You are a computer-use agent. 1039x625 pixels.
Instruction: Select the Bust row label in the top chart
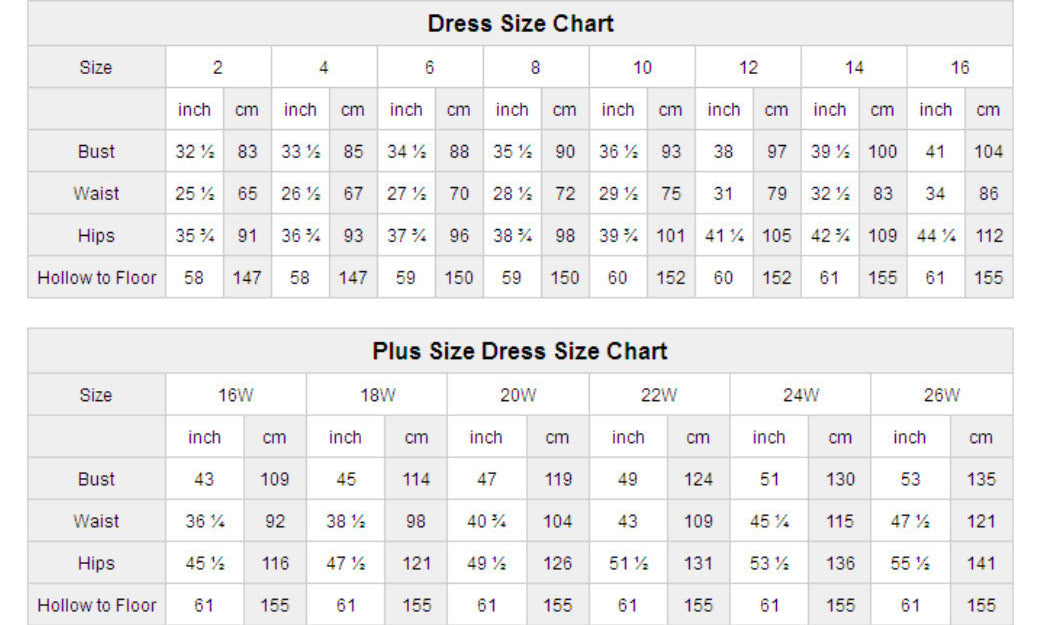click(96, 152)
